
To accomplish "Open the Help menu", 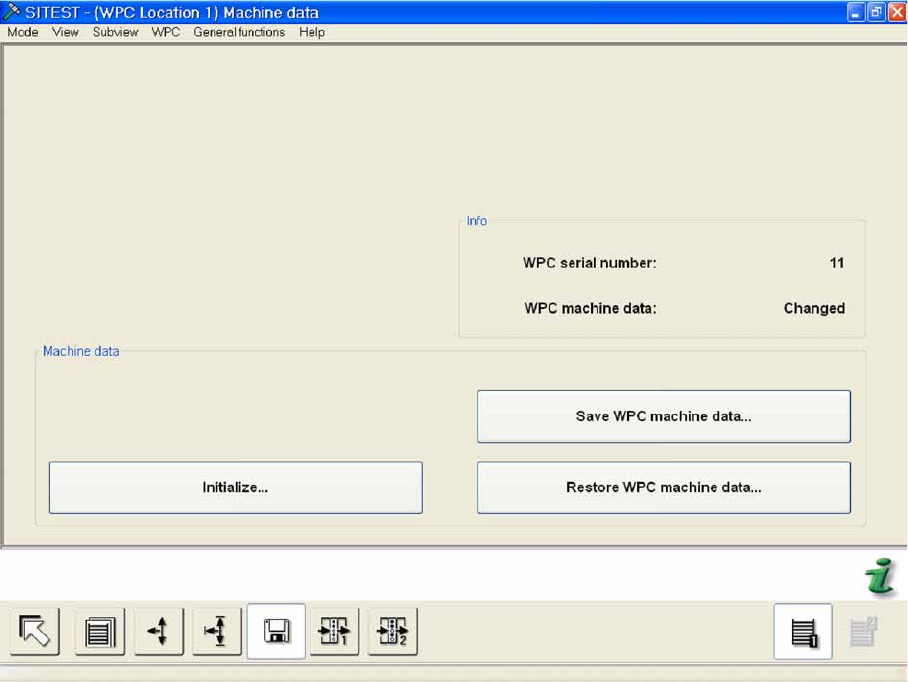I will tap(312, 32).
